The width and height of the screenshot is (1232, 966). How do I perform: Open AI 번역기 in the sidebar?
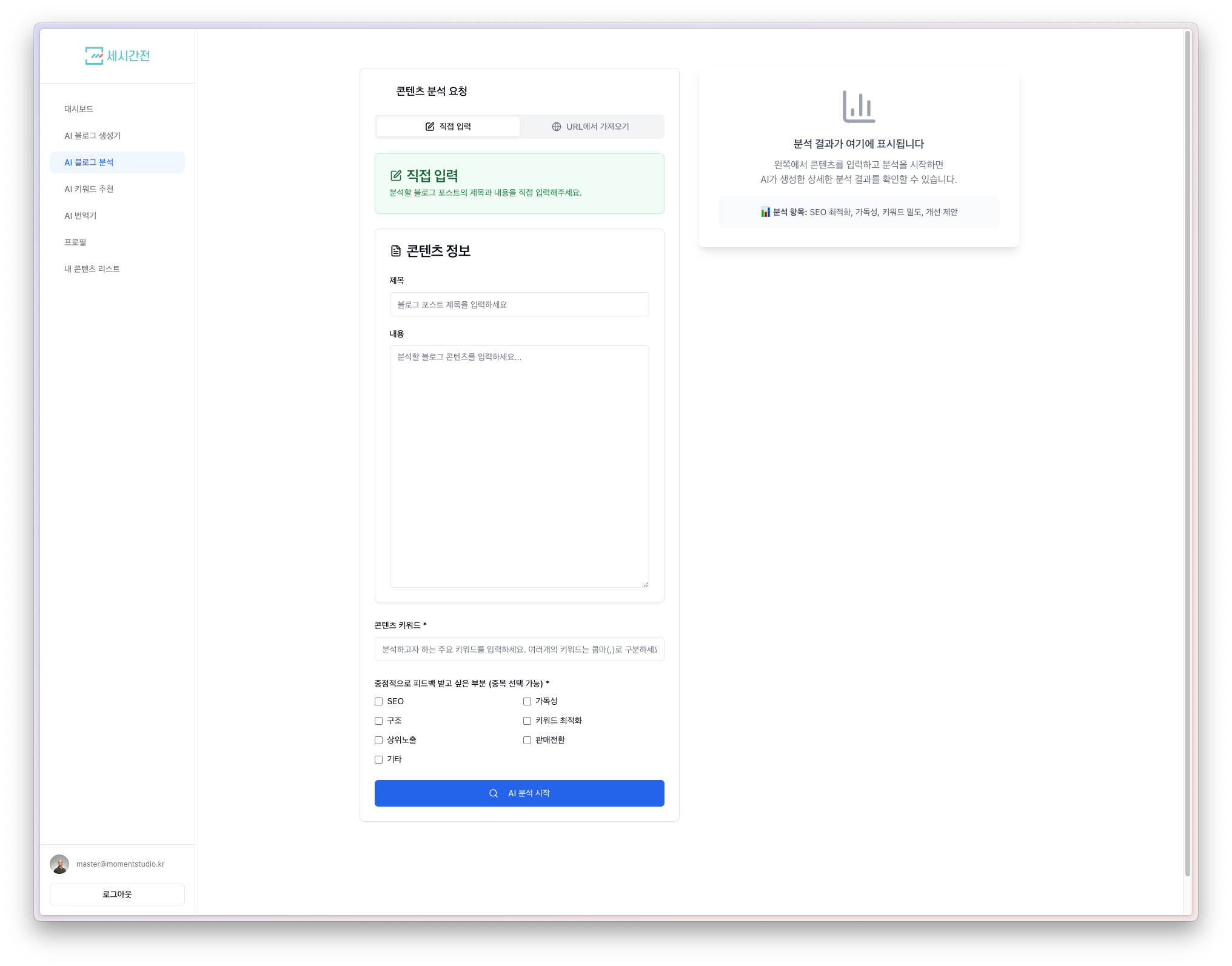[x=117, y=216]
